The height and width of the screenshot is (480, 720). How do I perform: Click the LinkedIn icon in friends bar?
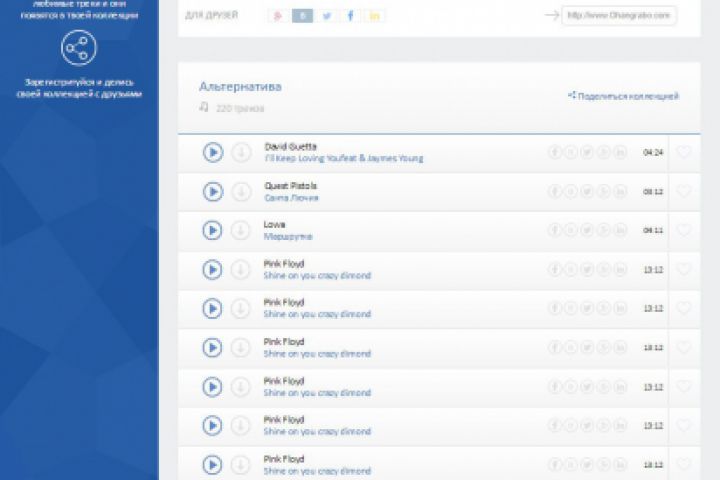[x=375, y=16]
